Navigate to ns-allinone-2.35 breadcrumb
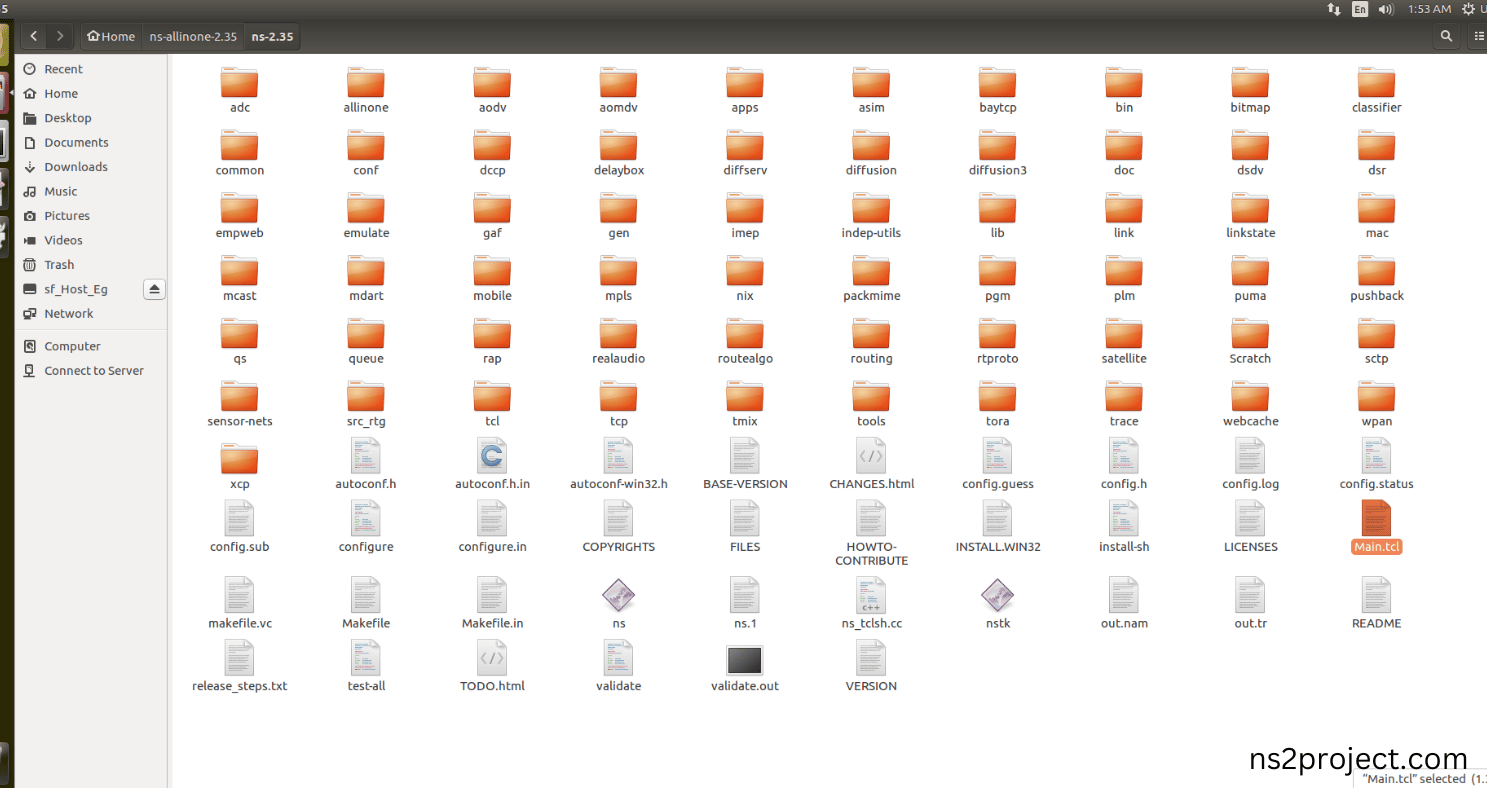The width and height of the screenshot is (1487, 788). (x=193, y=36)
